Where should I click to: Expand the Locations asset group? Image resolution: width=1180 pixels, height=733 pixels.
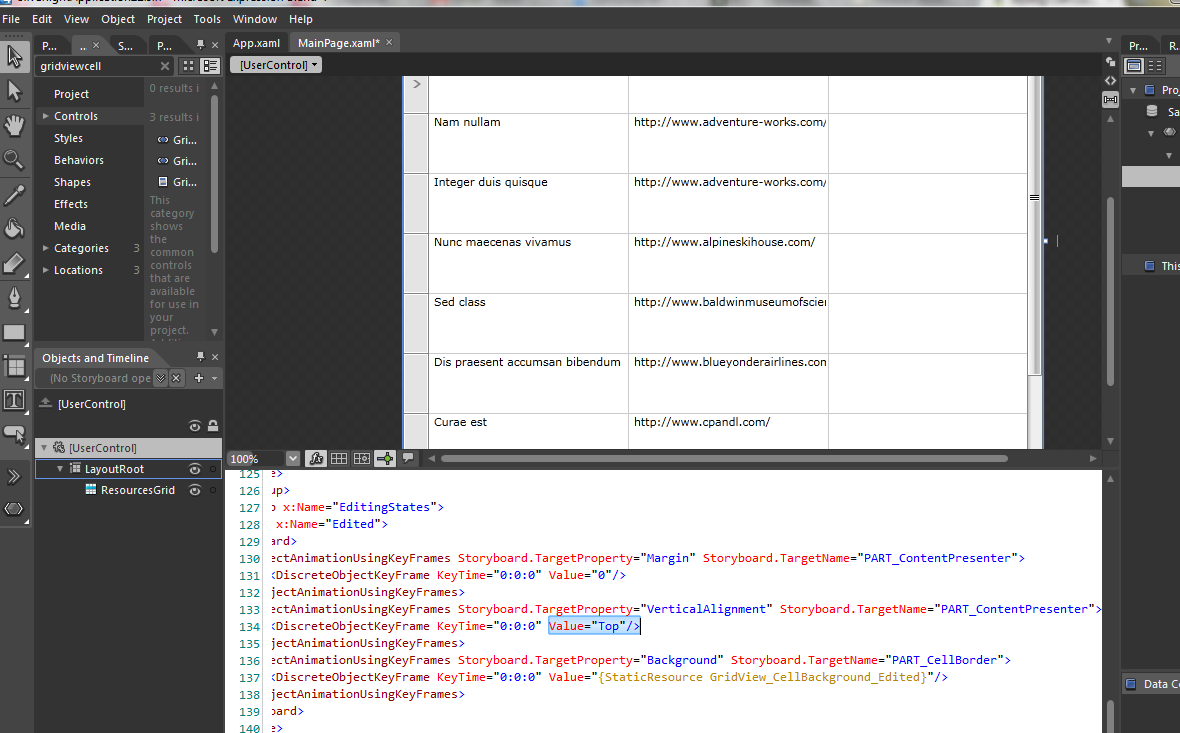46,269
